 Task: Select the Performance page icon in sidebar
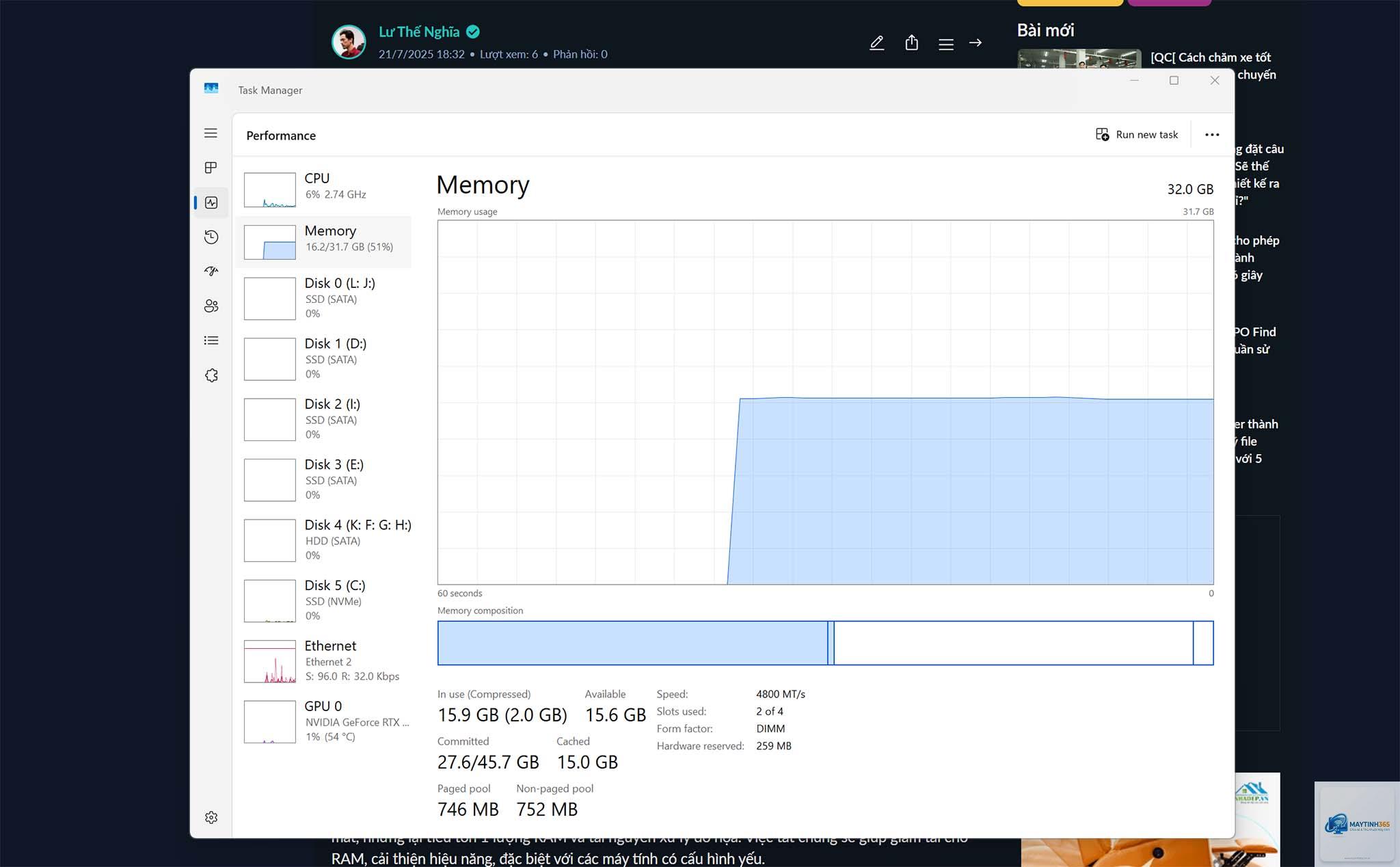[x=211, y=202]
